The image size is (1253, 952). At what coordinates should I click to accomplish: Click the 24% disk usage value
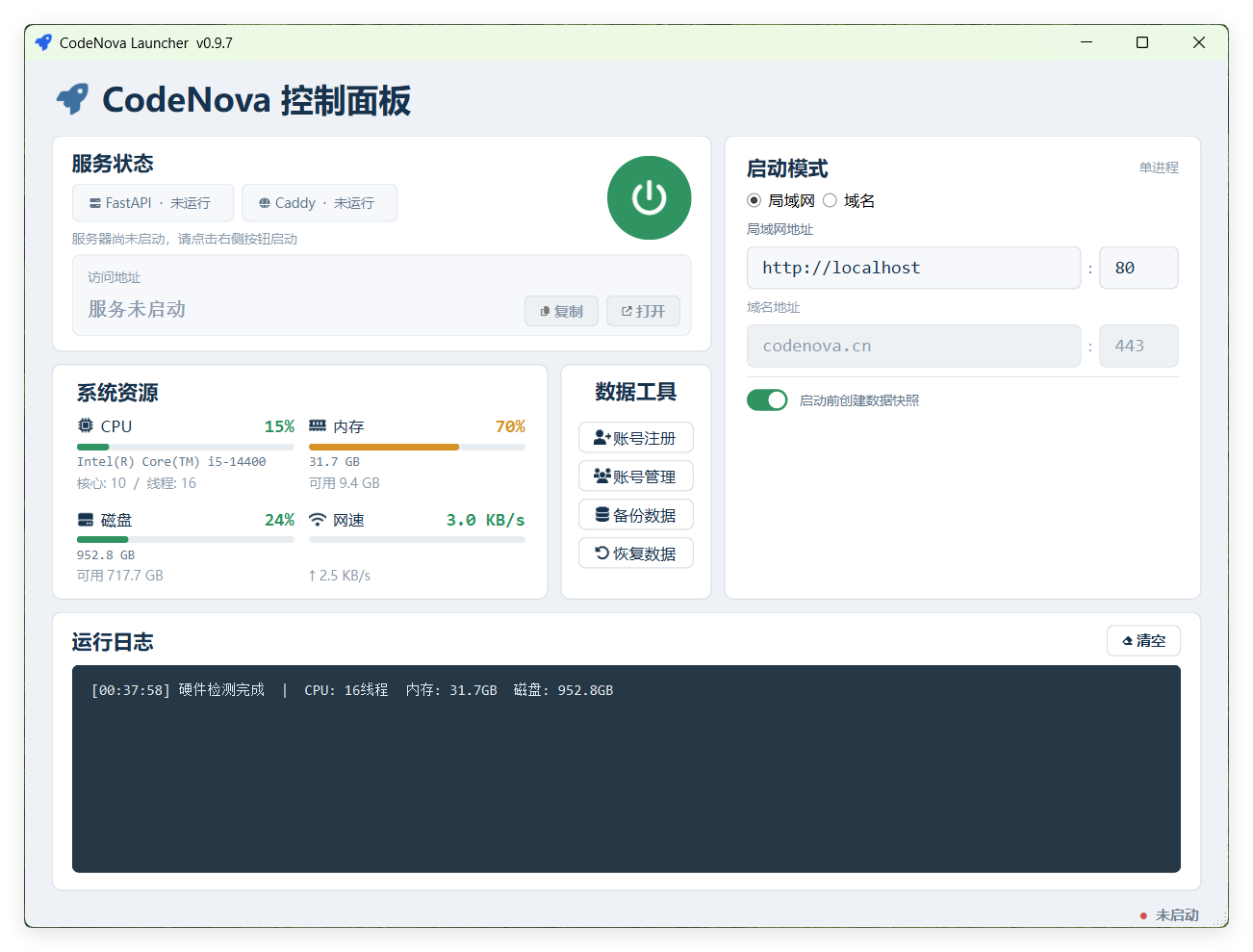(279, 520)
